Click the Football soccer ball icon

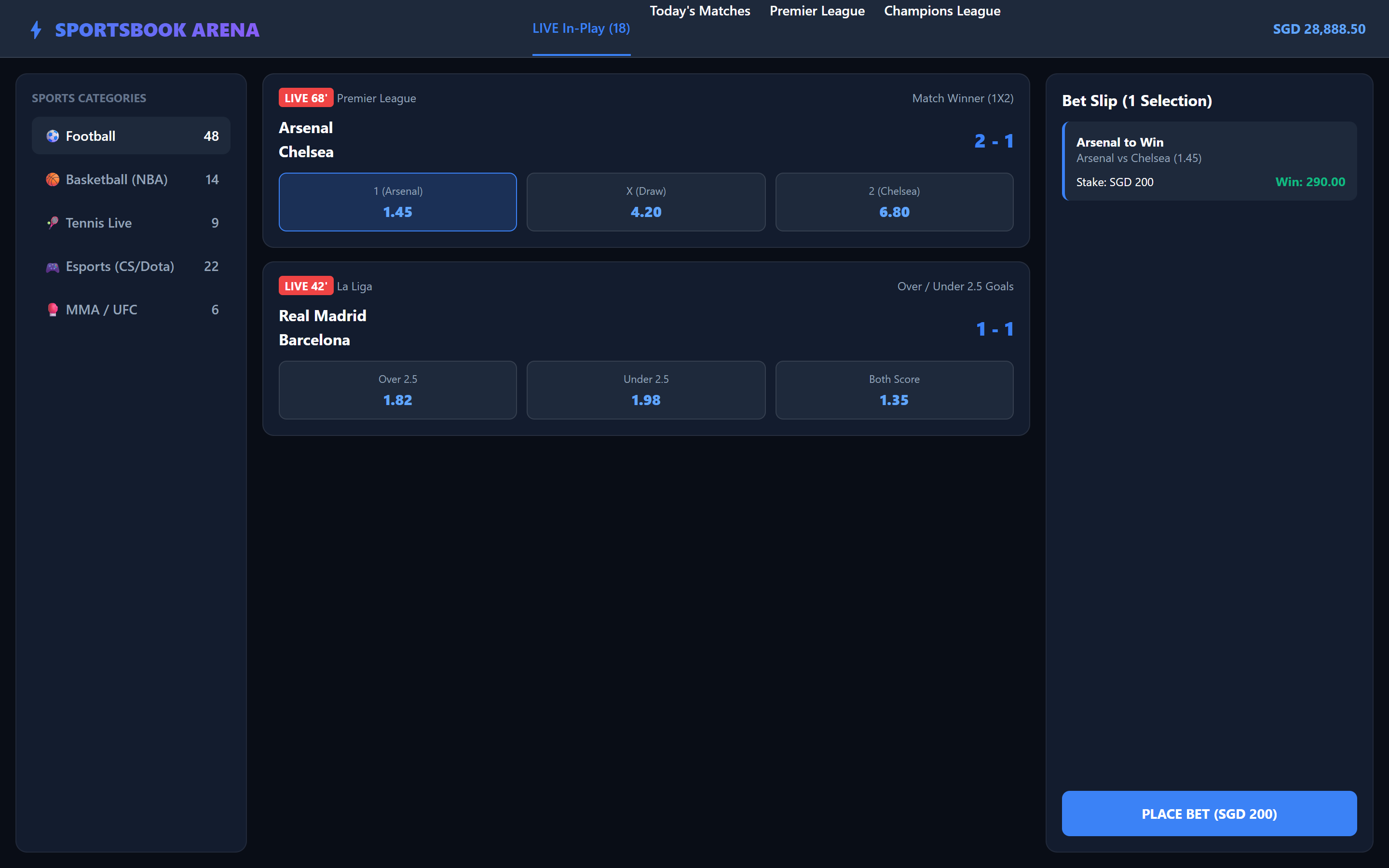tap(53, 136)
